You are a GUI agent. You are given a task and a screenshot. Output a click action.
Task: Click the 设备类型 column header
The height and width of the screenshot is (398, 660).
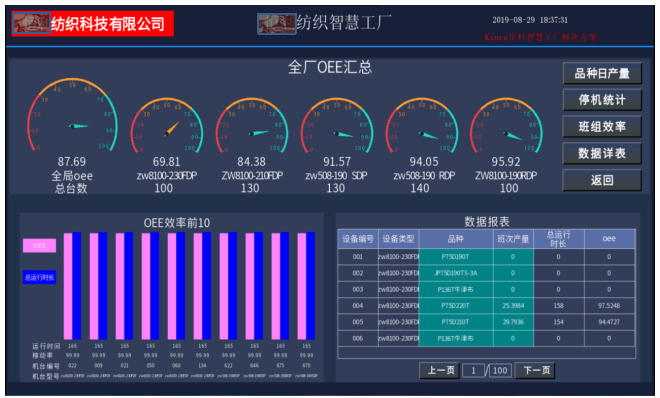[399, 239]
